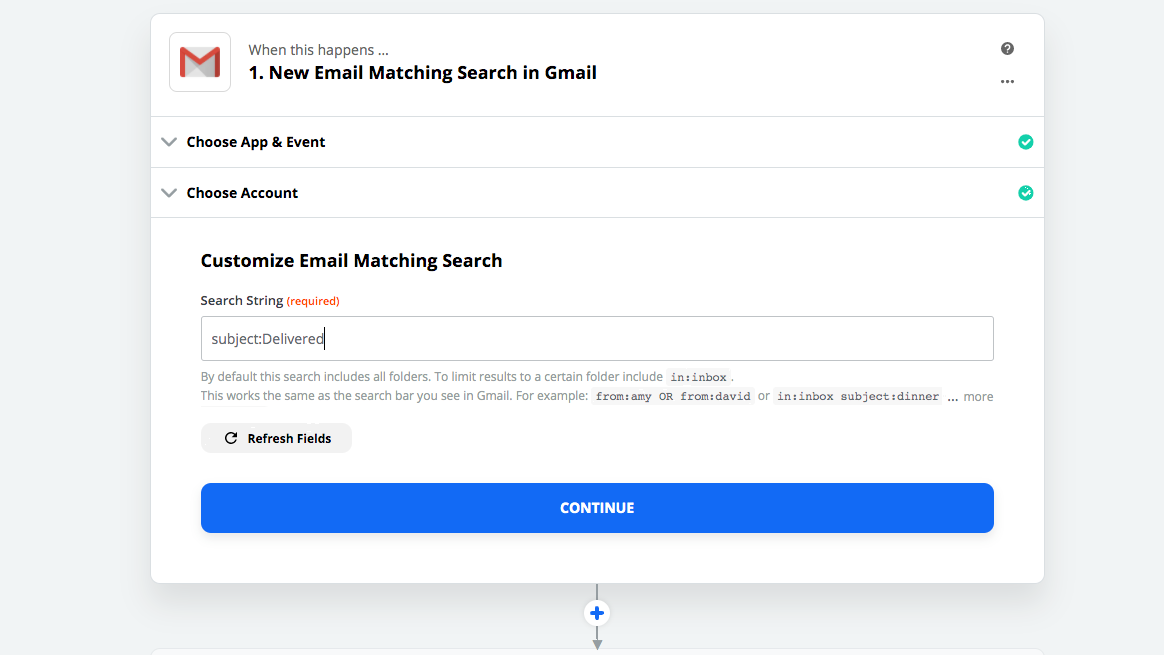Open the three-dot more options menu

1007,82
